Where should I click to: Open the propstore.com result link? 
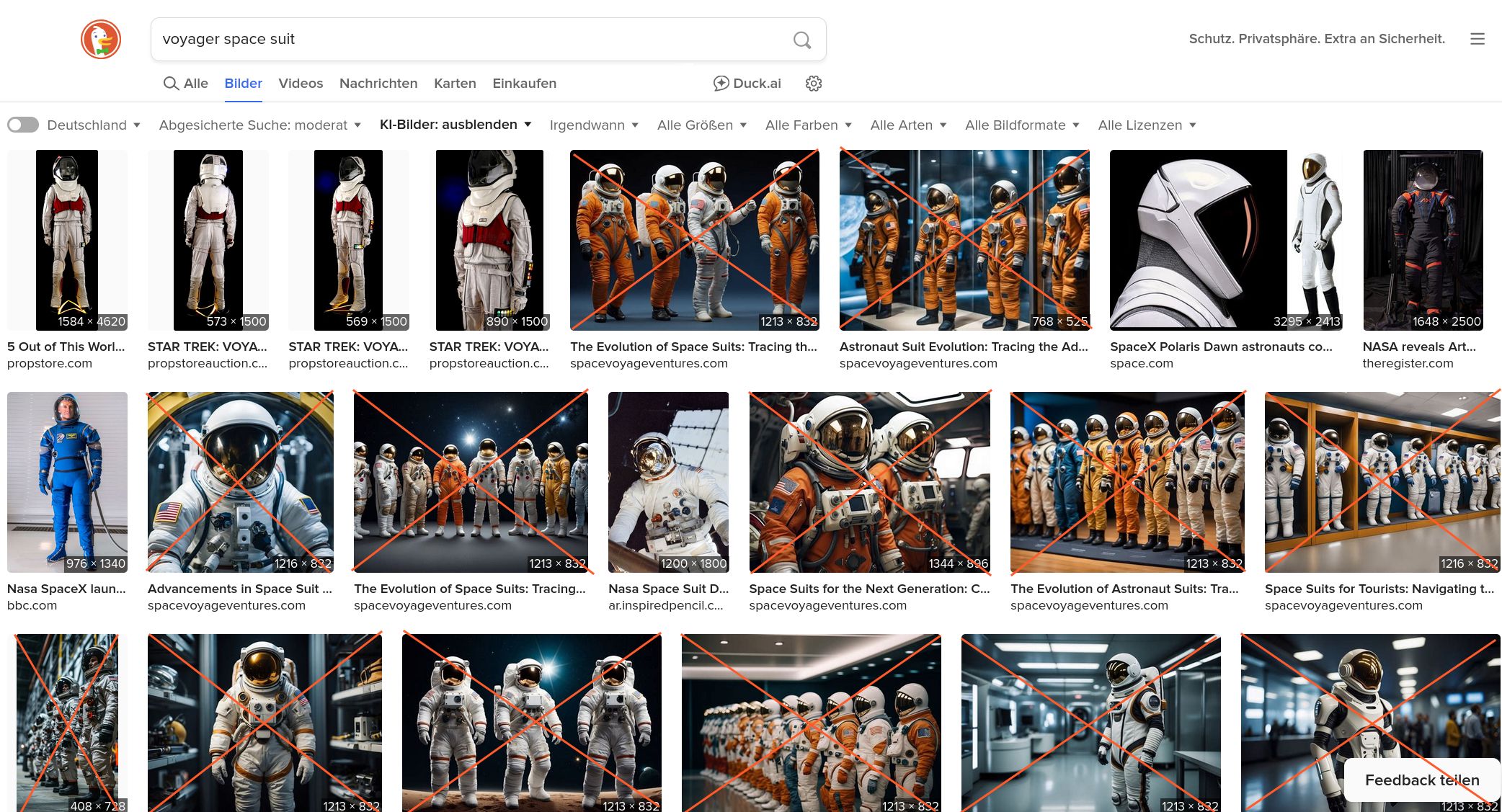[49, 363]
